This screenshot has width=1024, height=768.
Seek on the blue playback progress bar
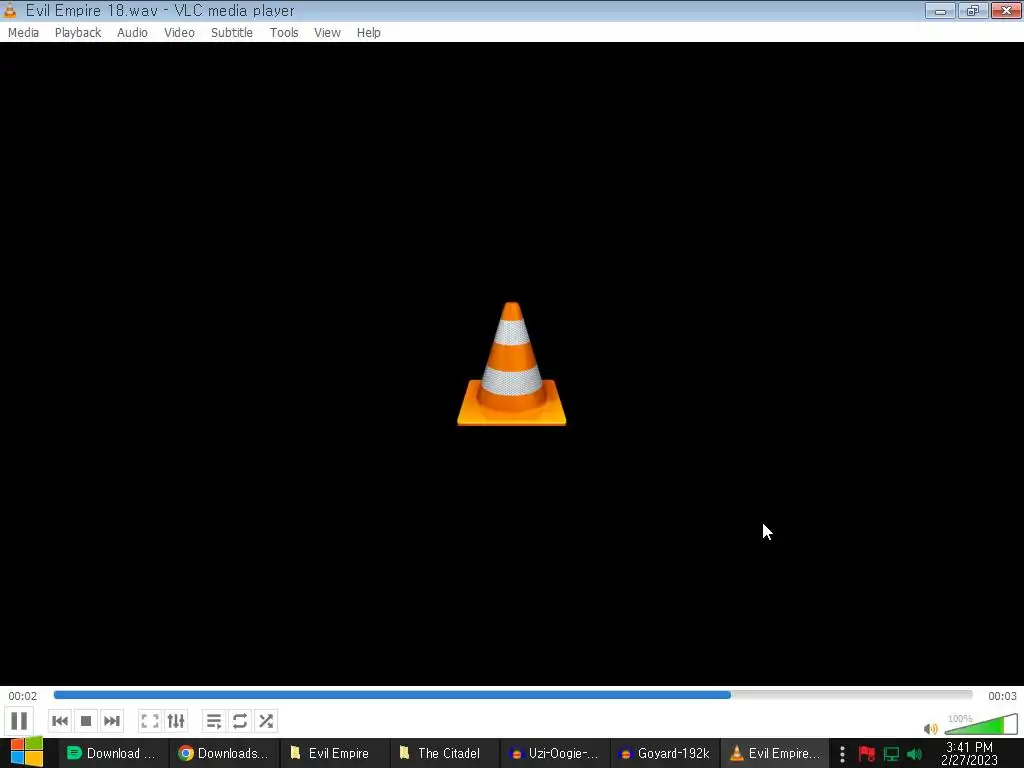click(x=513, y=695)
